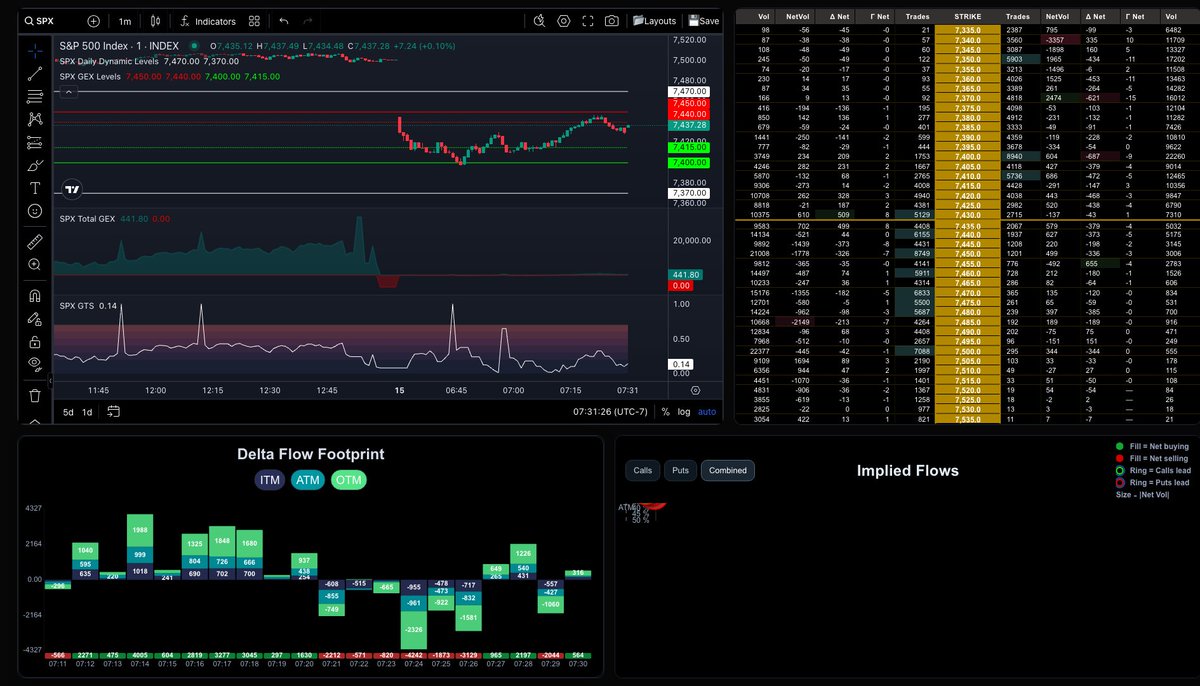Select the forecasting and measurement tool

[35, 142]
